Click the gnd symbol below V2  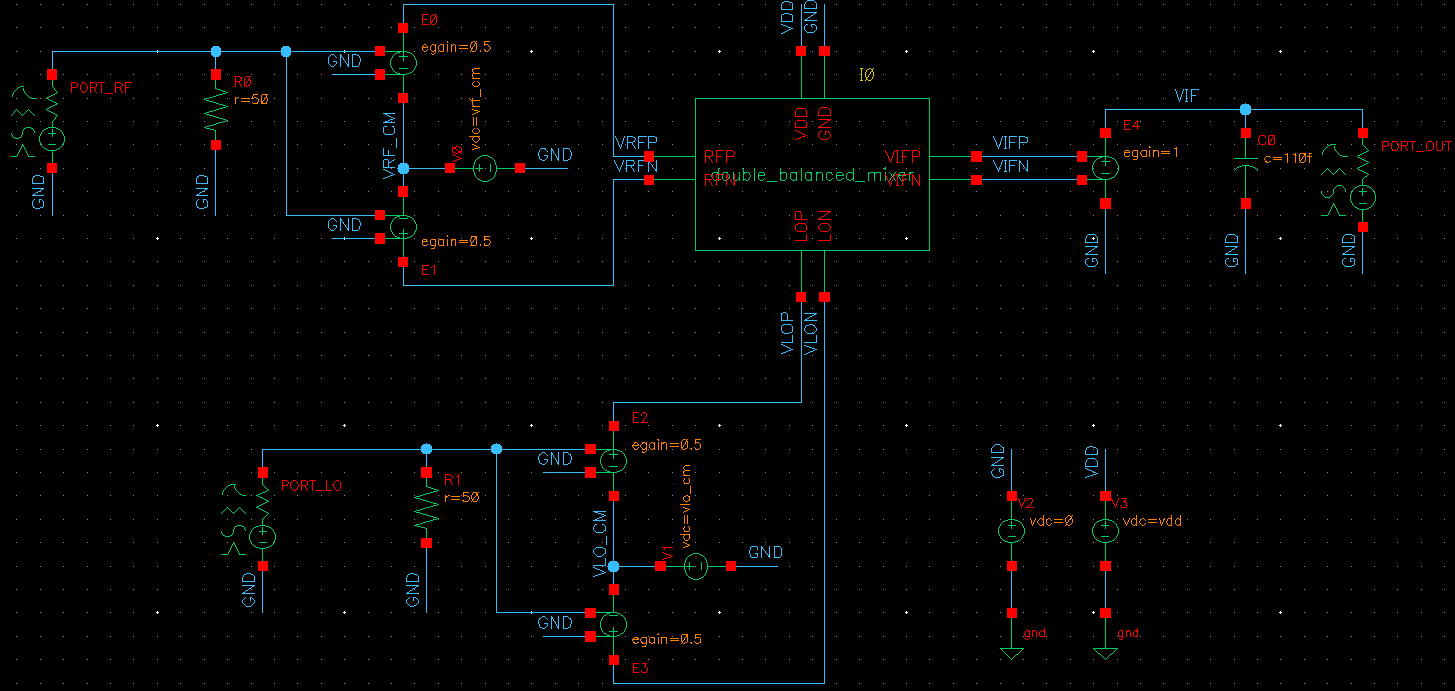1011,652
